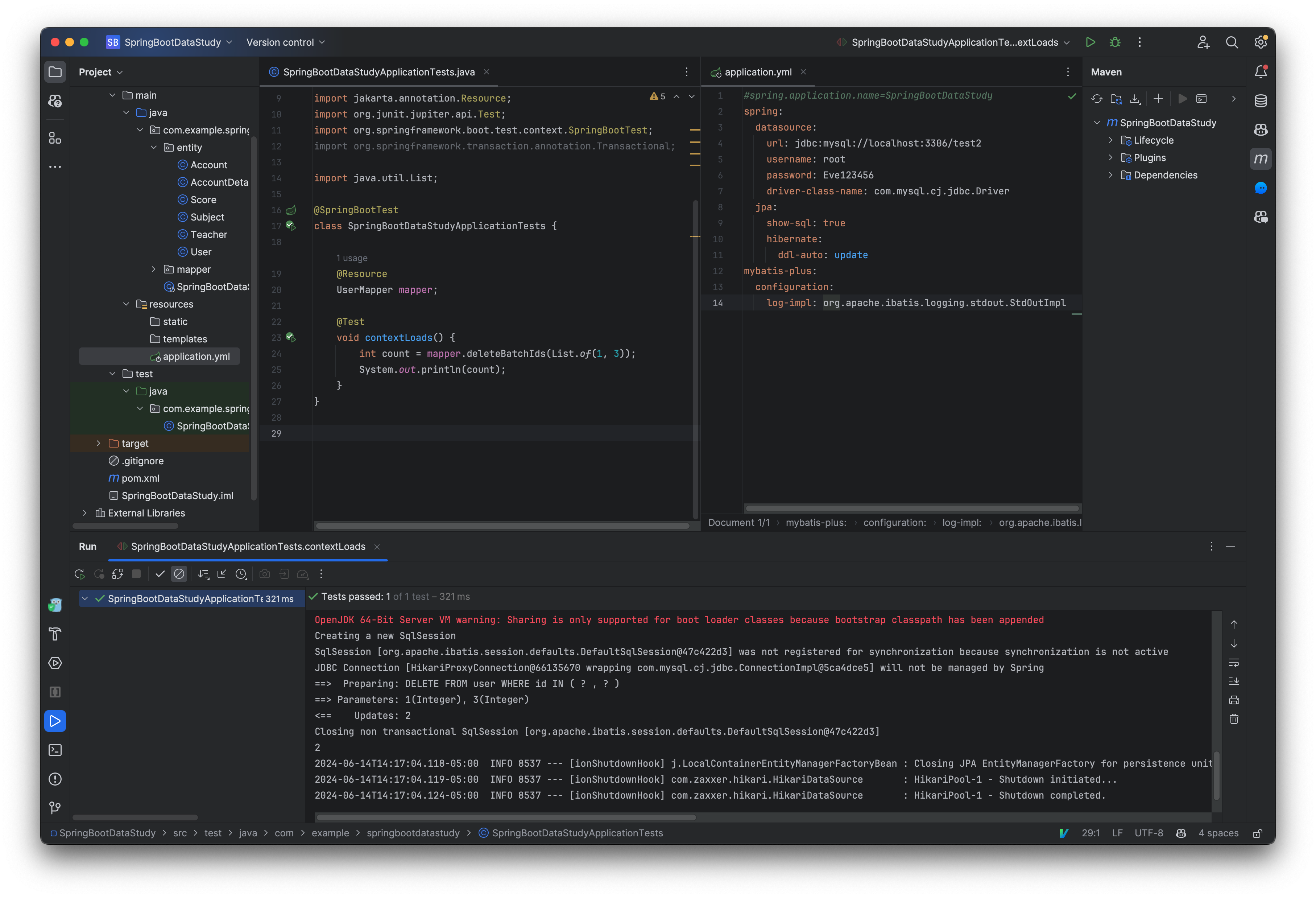Open Search Everywhere with the magnifier icon
Viewport: 1316px width, 898px height.
tap(1232, 42)
